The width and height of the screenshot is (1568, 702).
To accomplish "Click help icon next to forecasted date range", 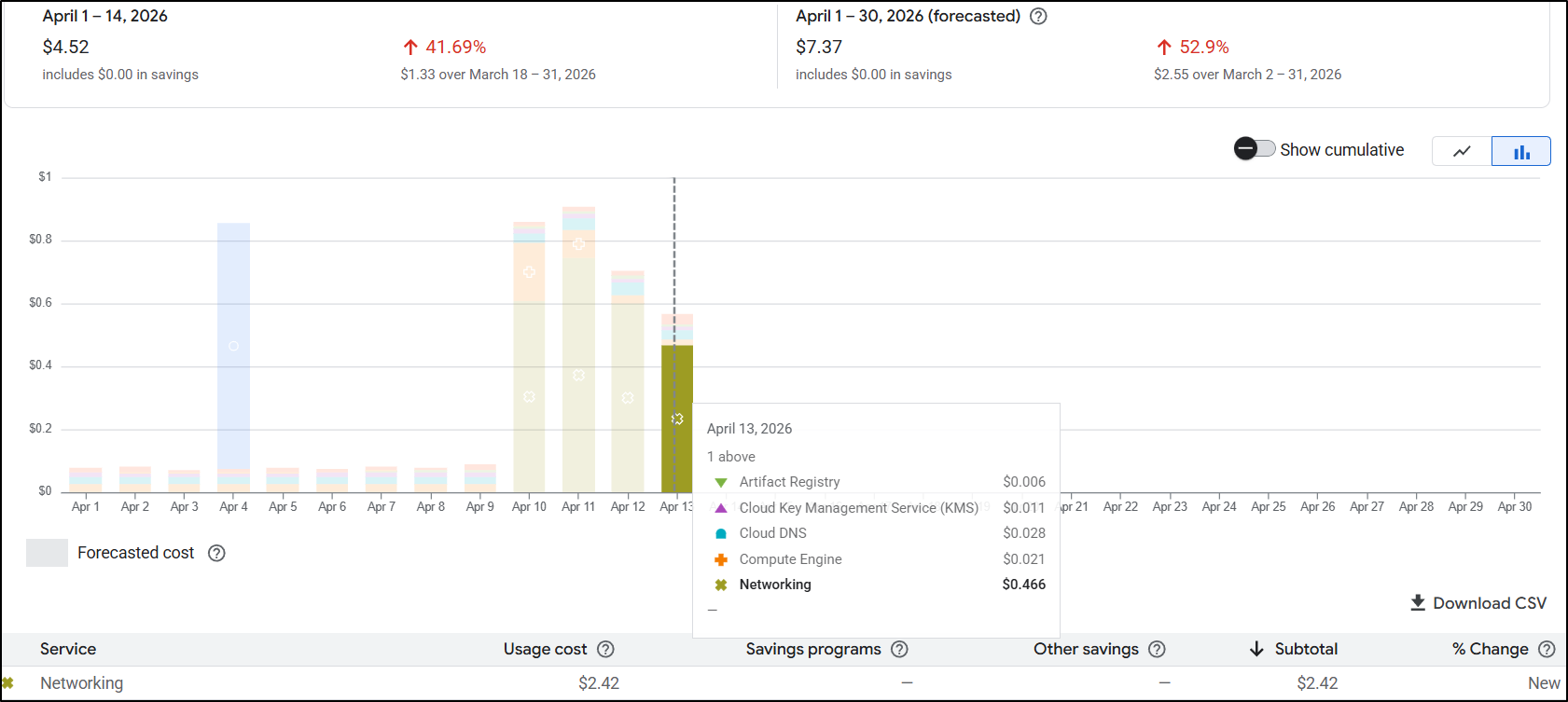I will (1038, 17).
